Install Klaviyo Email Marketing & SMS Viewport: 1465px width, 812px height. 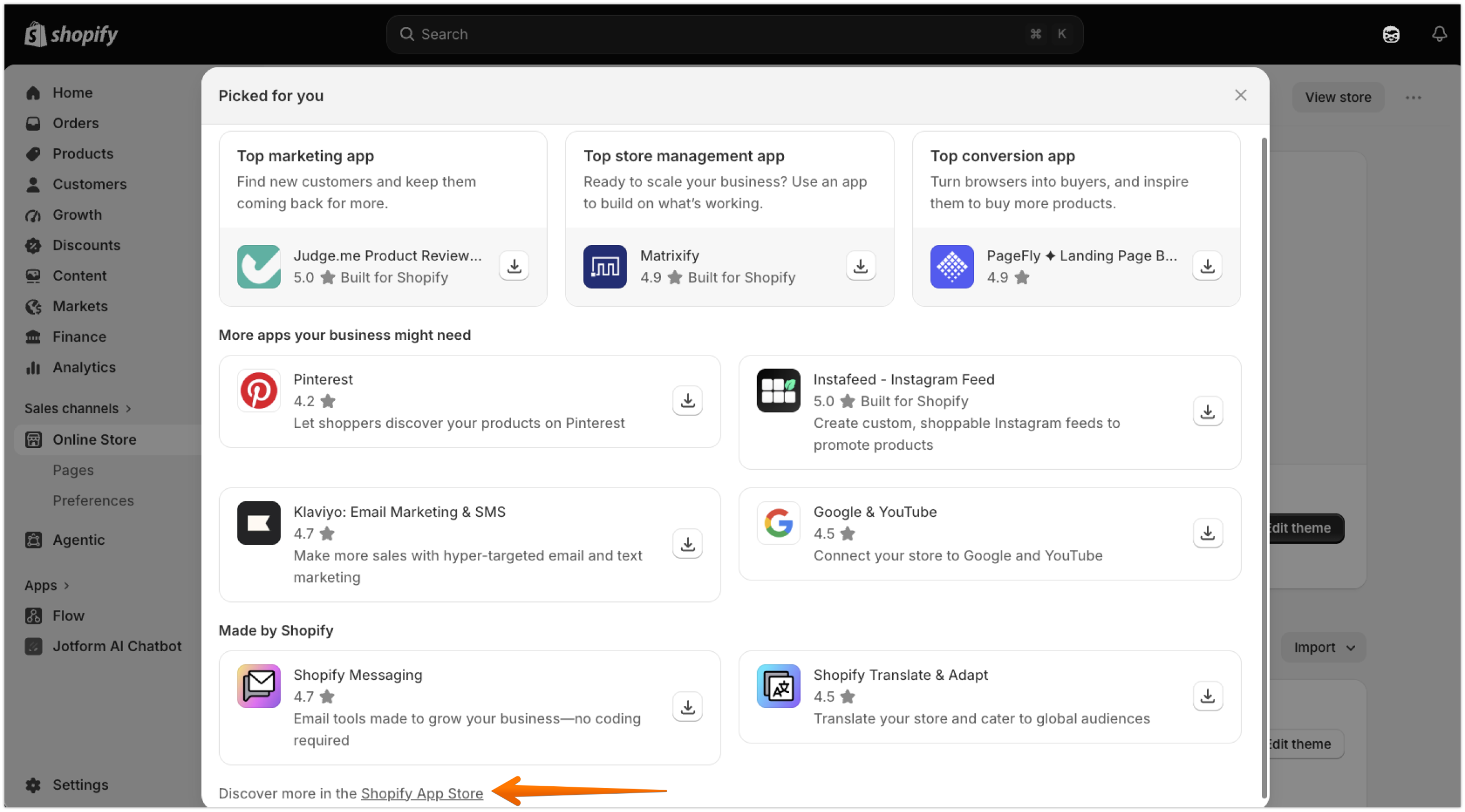pyautogui.click(x=687, y=544)
